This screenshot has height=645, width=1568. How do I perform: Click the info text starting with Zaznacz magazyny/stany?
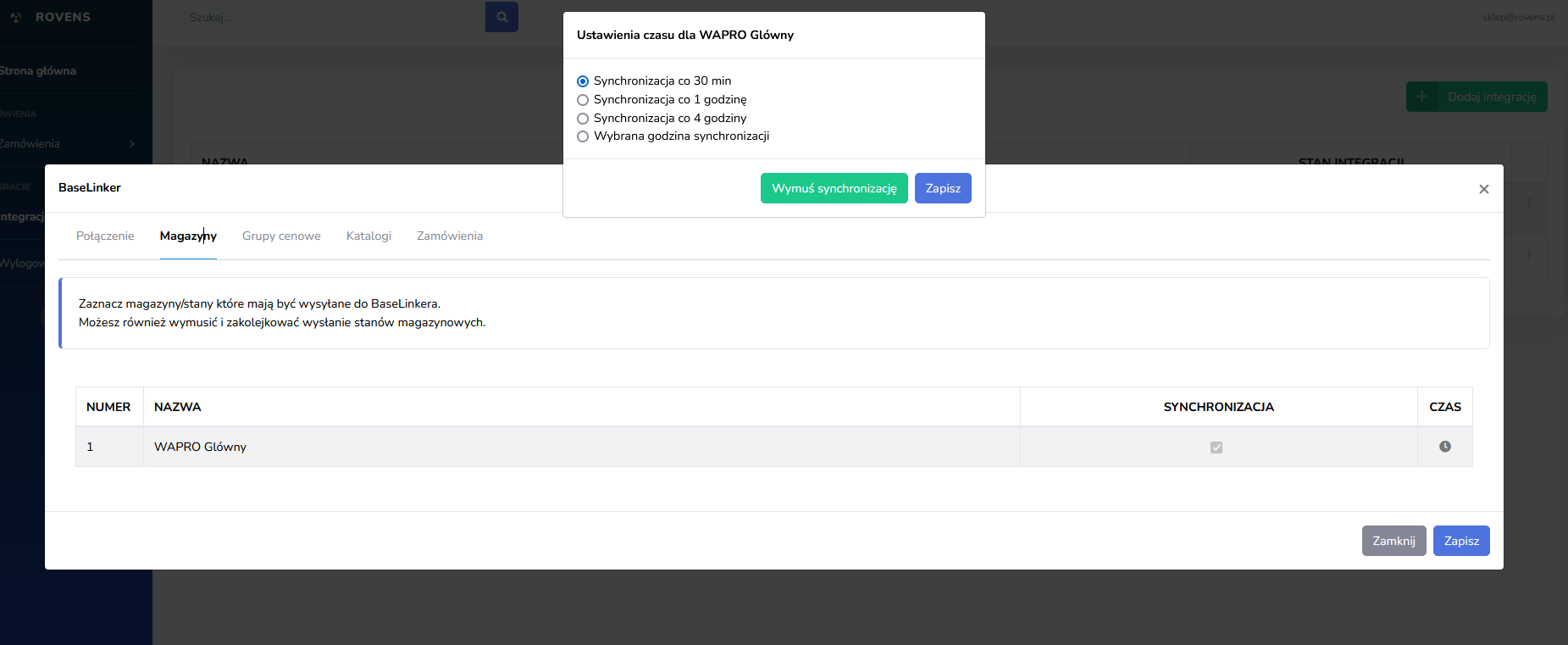(259, 303)
